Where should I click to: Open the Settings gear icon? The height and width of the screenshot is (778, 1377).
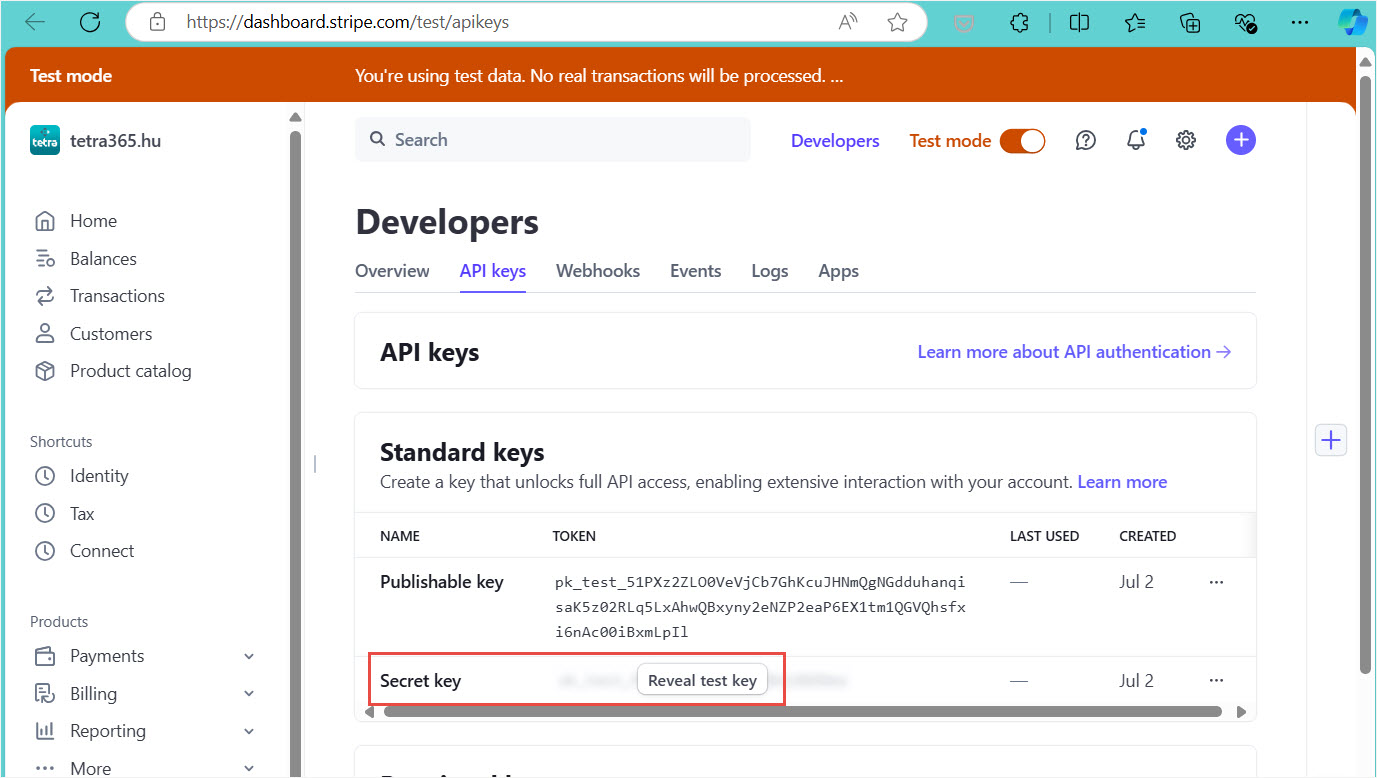coord(1186,141)
